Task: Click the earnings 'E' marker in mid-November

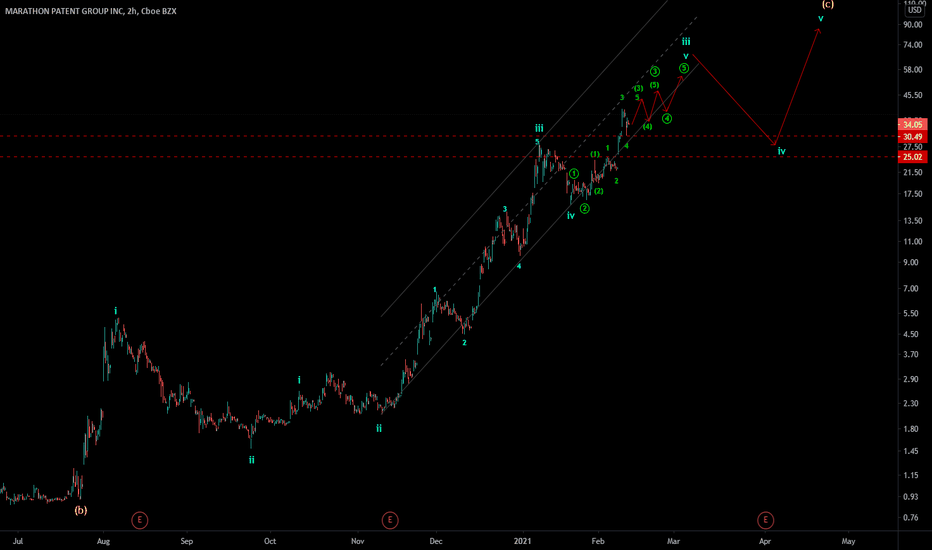Action: click(x=390, y=520)
